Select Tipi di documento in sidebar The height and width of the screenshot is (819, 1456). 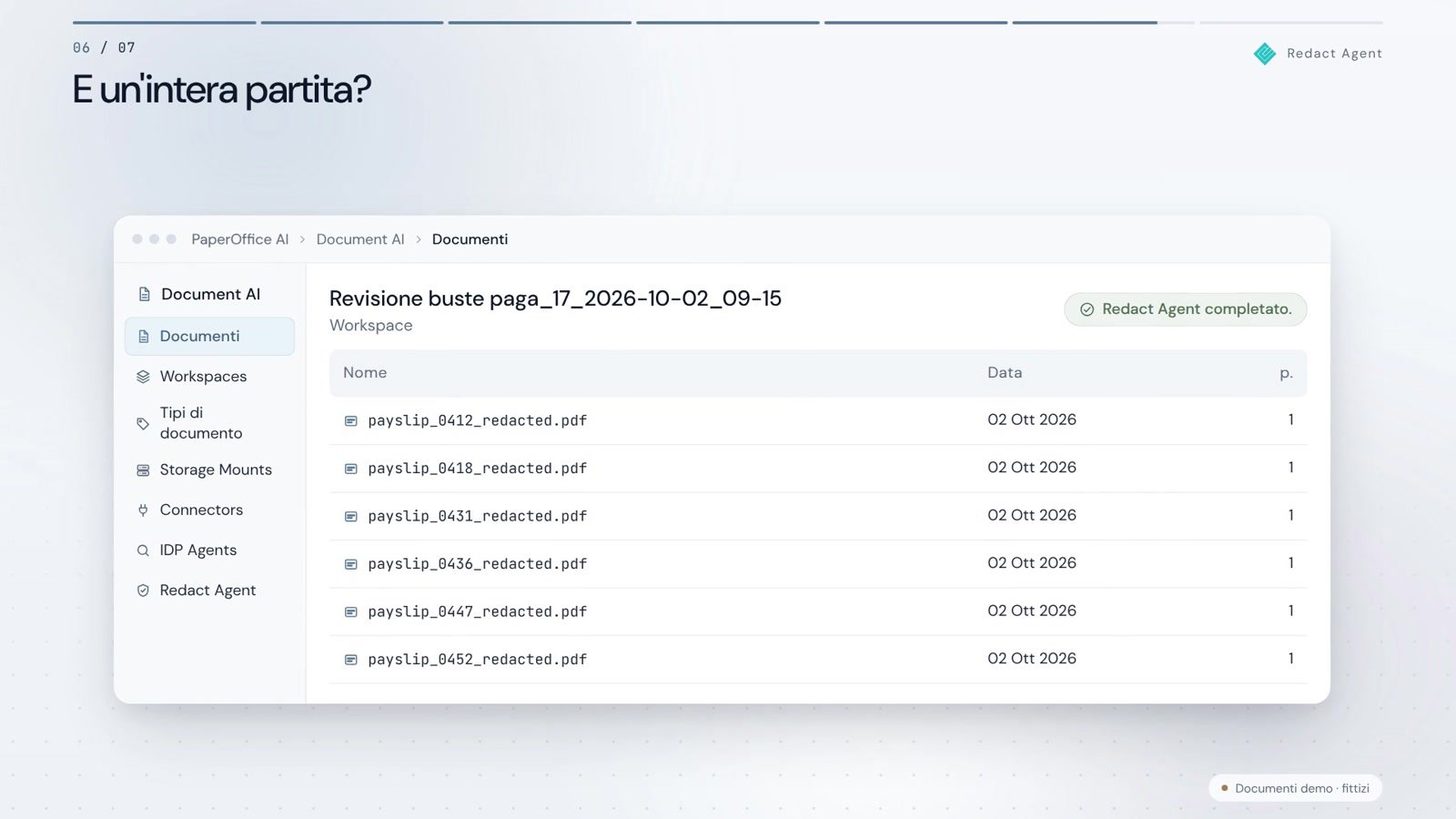point(209,423)
